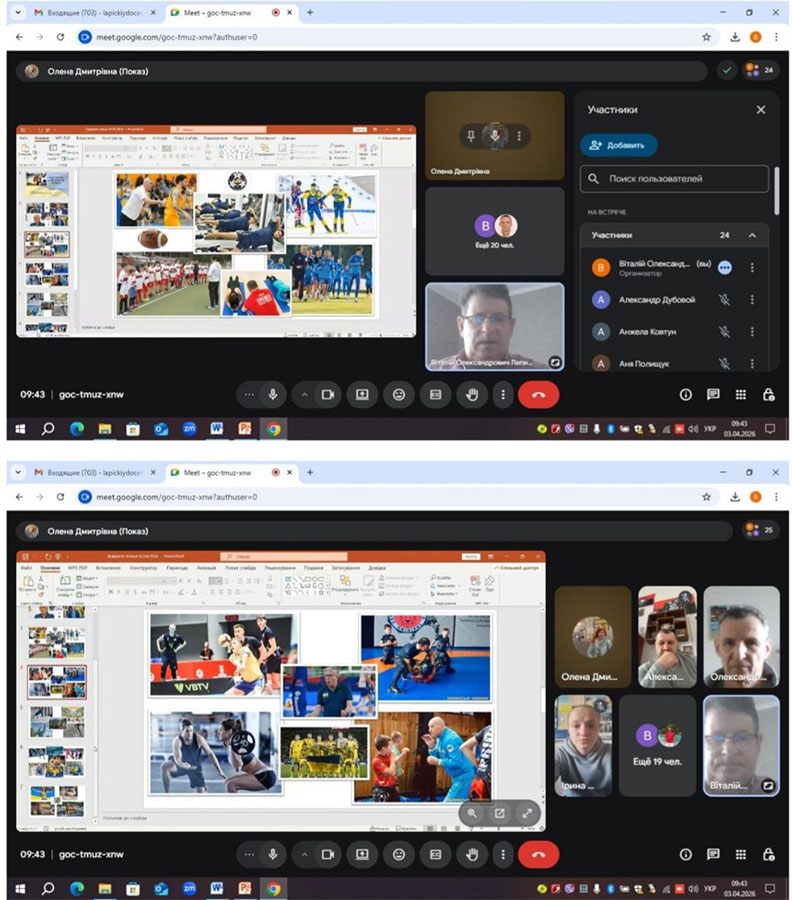This screenshot has width=792, height=900.
Task: Open chat panel icon in lower Meet window
Action: pyautogui.click(x=713, y=854)
